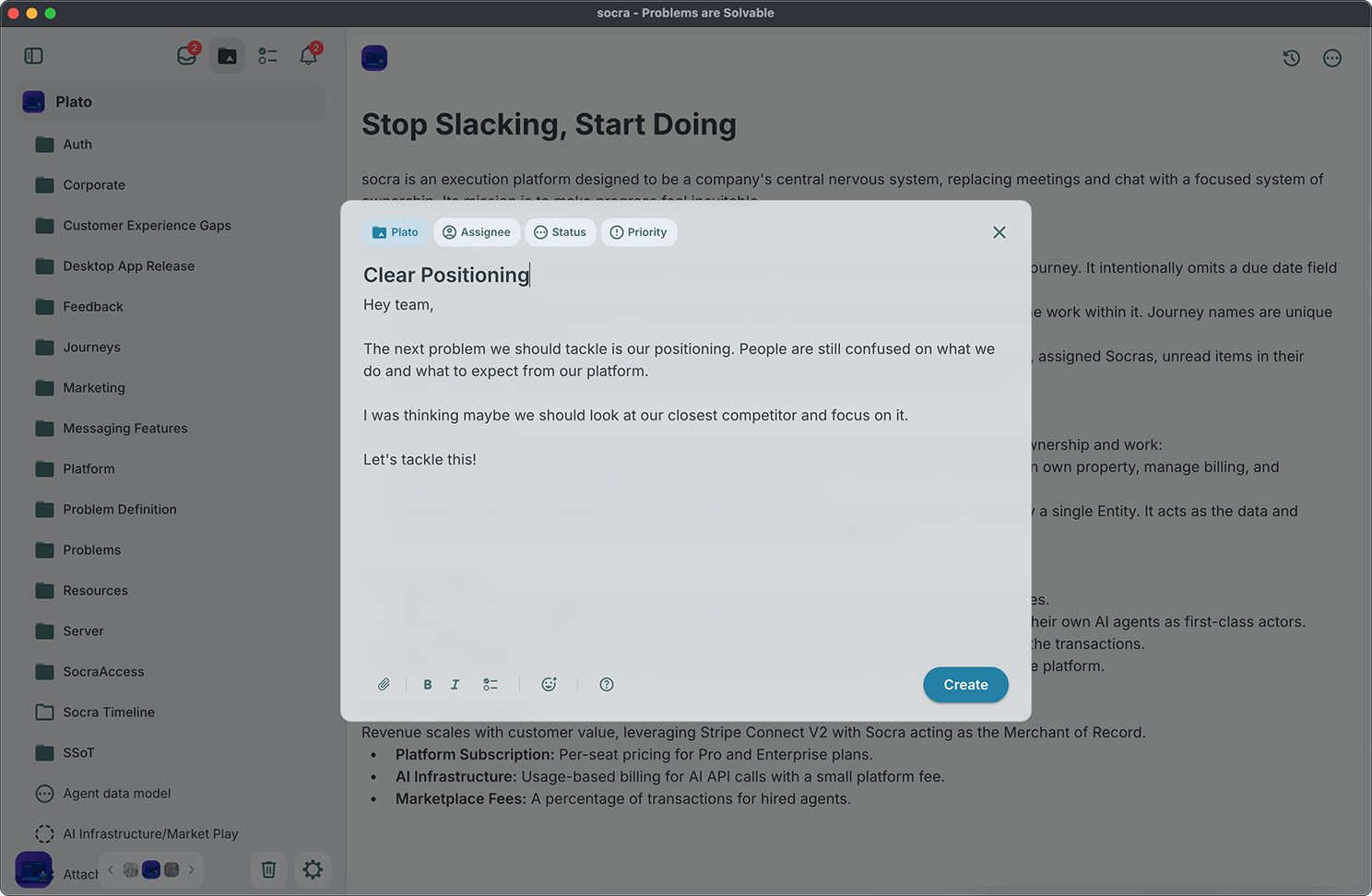
Task: Open notifications via the bell icon
Action: (308, 55)
